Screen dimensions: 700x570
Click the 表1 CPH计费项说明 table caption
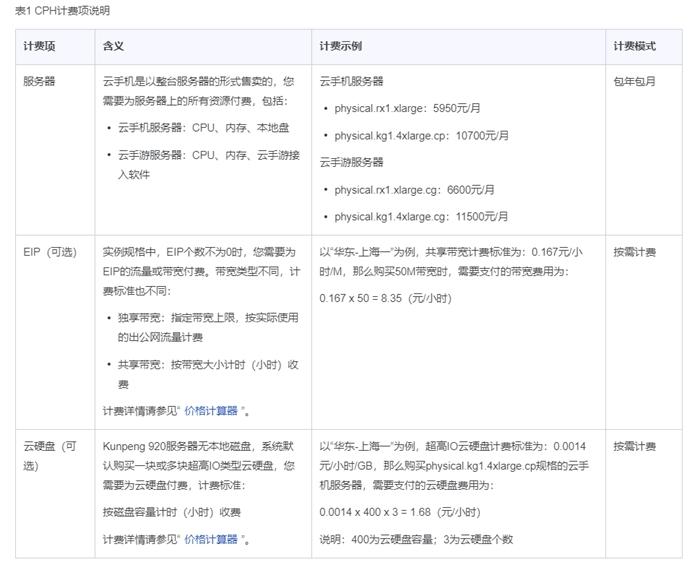[x=62, y=11]
